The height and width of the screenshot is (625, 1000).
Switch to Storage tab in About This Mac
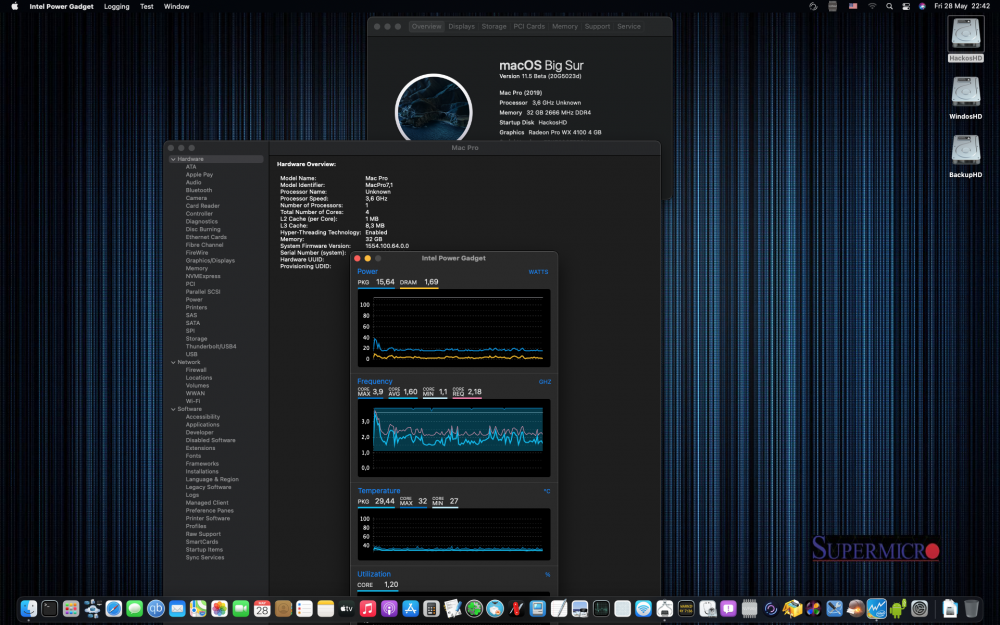(x=494, y=27)
